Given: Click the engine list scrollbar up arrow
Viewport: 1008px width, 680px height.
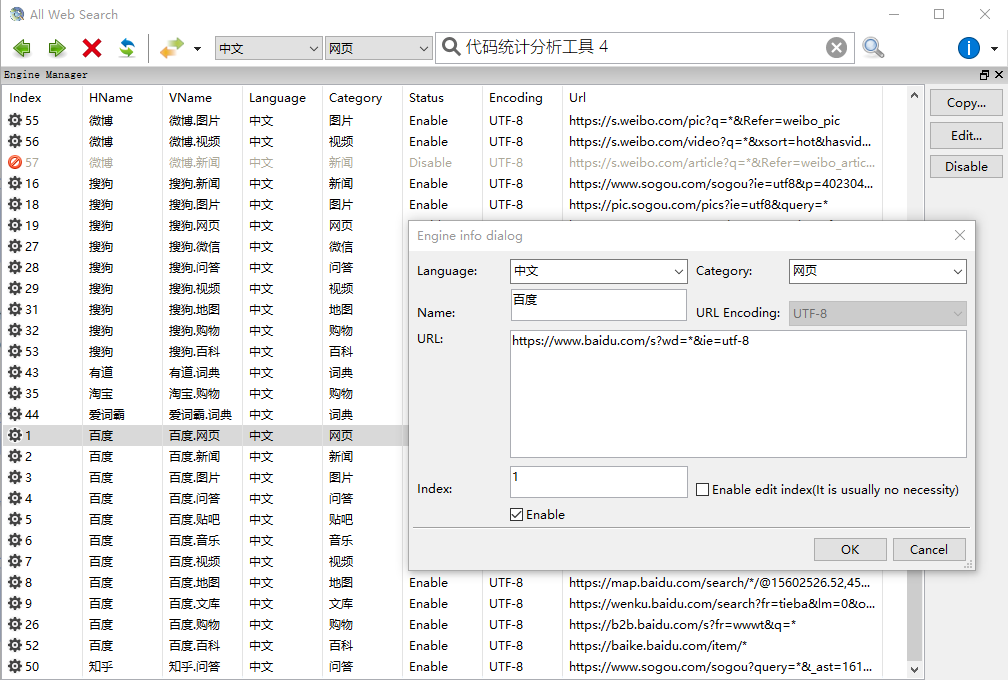Looking at the screenshot, I should [x=914, y=96].
